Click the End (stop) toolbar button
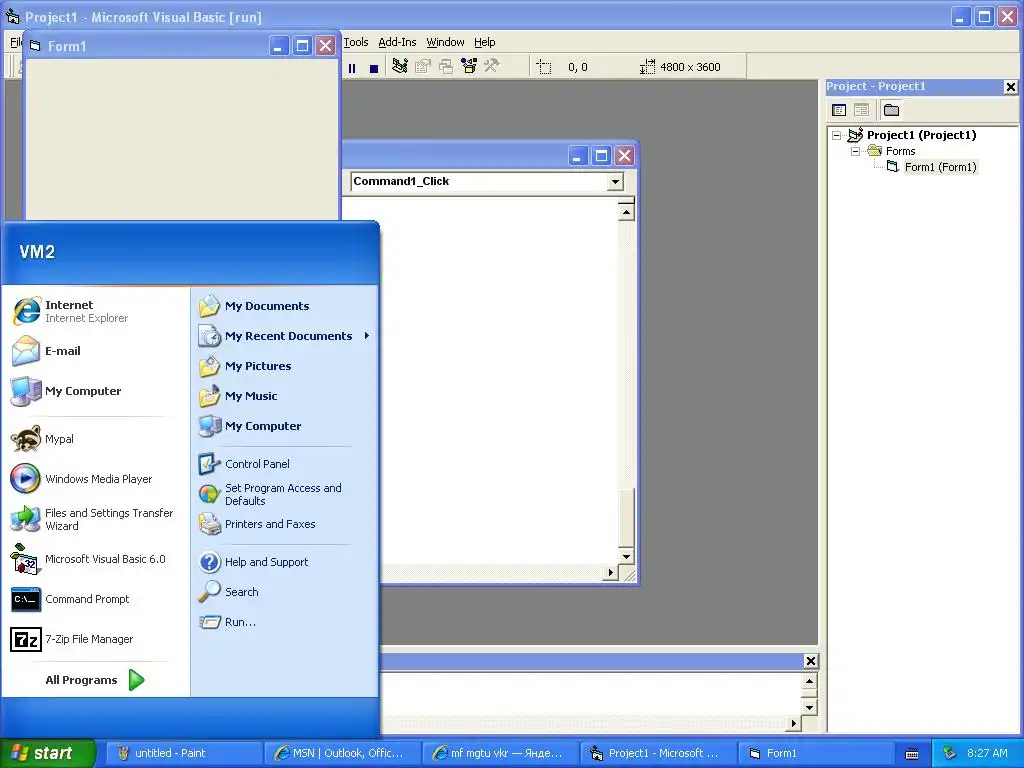 pos(374,67)
